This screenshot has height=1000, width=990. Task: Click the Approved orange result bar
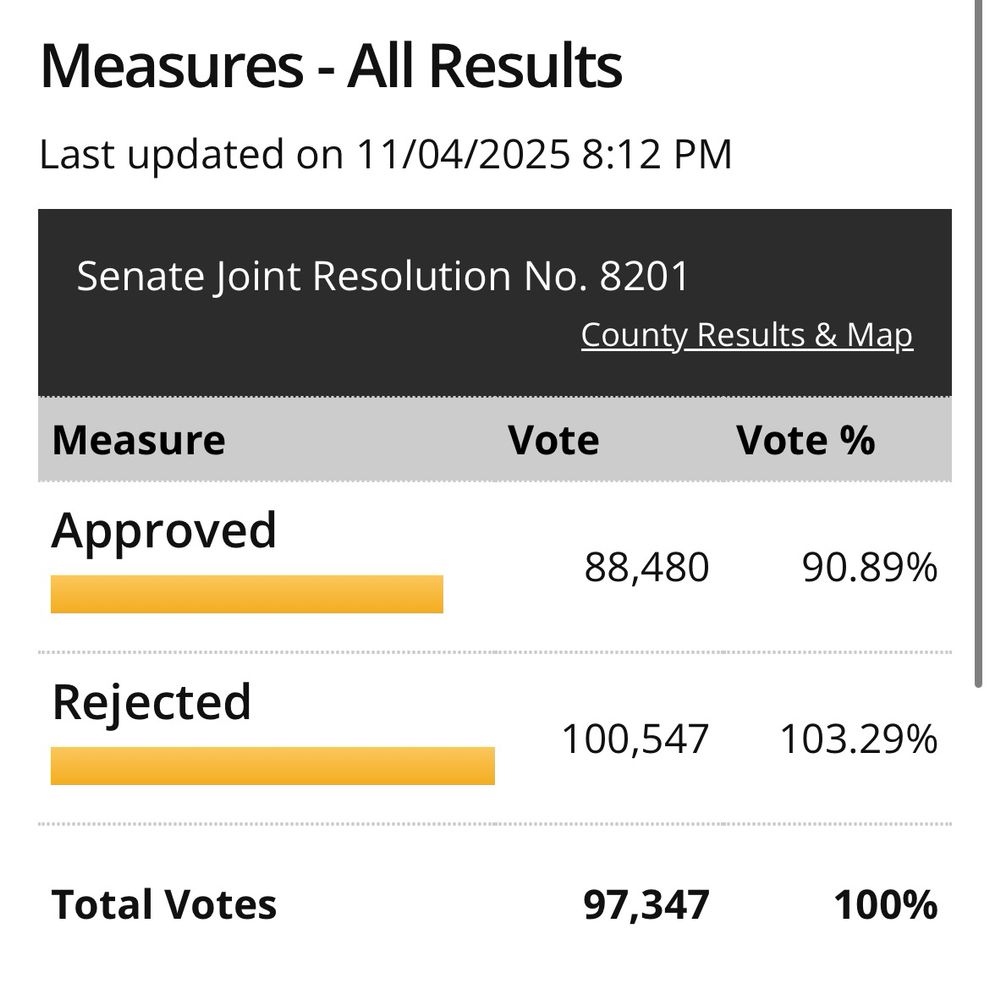(247, 594)
